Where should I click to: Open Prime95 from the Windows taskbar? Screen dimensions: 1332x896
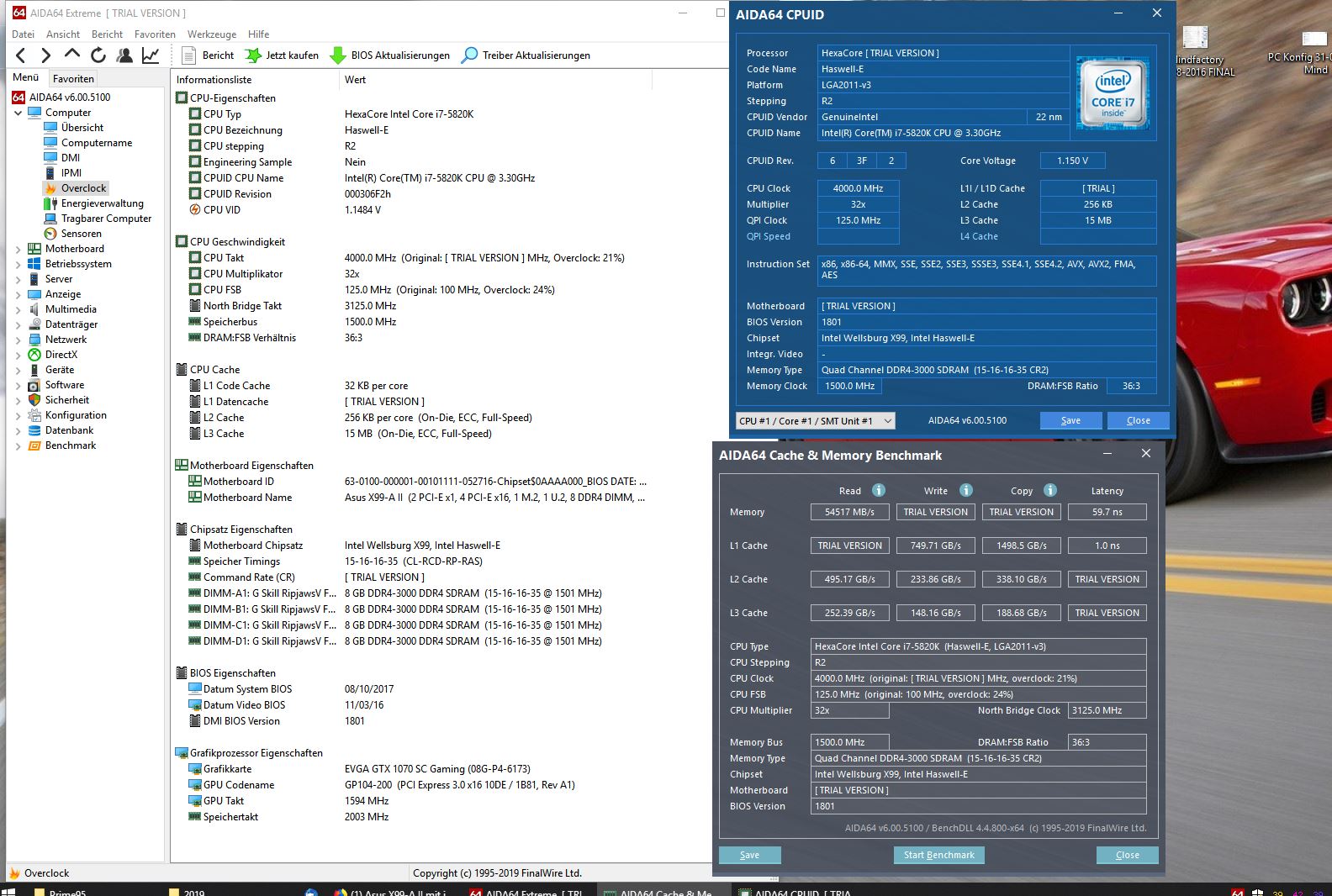click(x=61, y=891)
